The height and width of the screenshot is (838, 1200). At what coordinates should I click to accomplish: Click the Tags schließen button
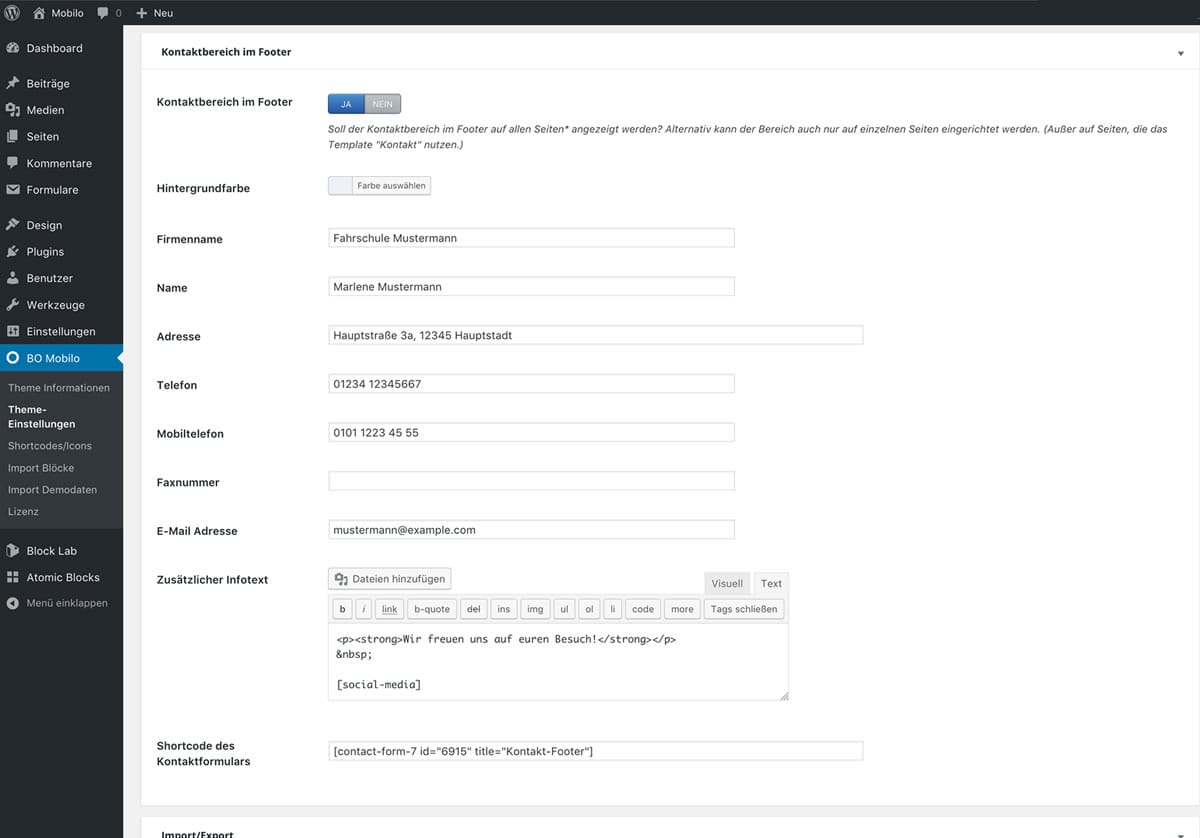tap(743, 609)
